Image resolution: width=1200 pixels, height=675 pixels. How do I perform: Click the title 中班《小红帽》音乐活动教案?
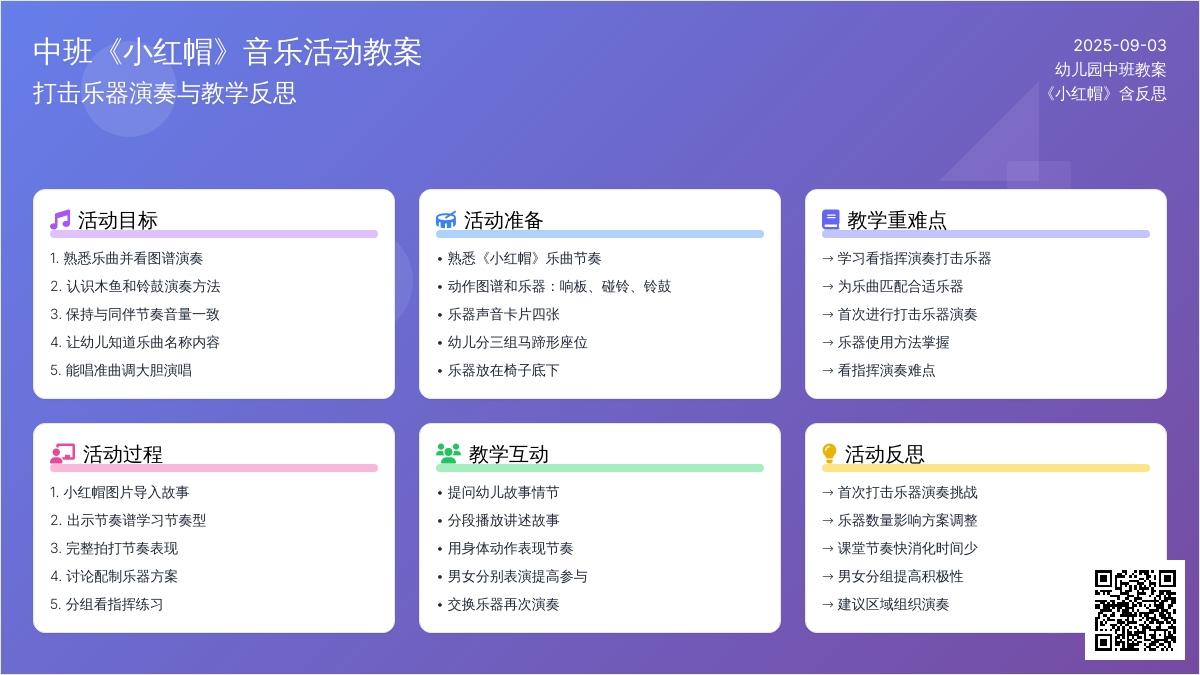click(228, 52)
